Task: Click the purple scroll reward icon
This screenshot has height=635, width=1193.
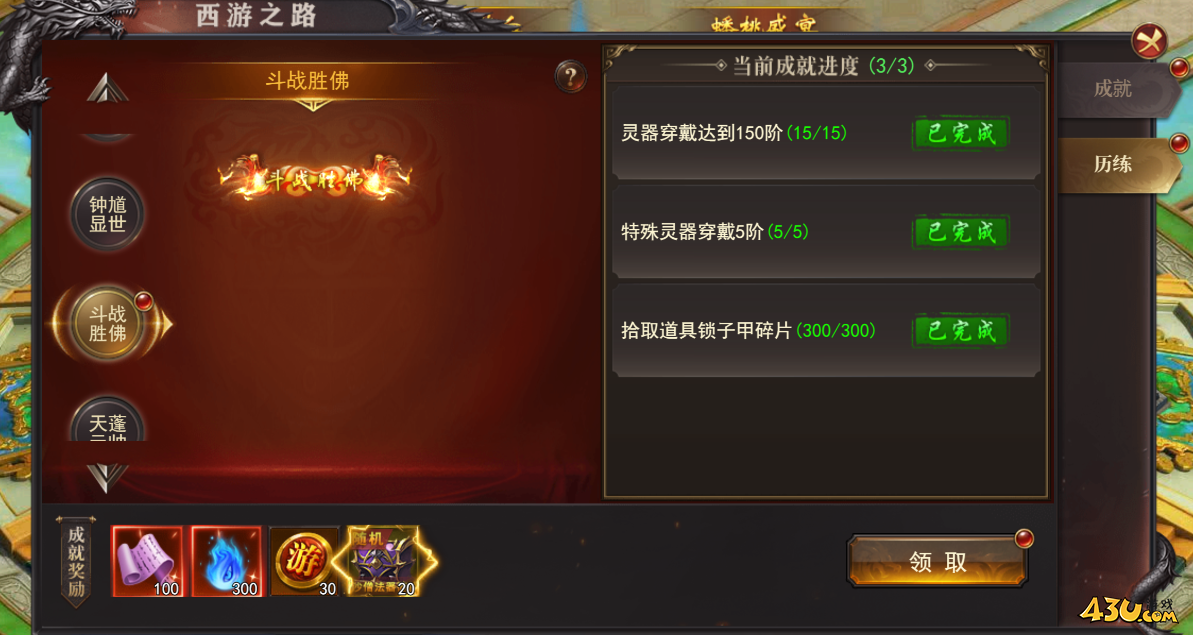Action: point(148,561)
